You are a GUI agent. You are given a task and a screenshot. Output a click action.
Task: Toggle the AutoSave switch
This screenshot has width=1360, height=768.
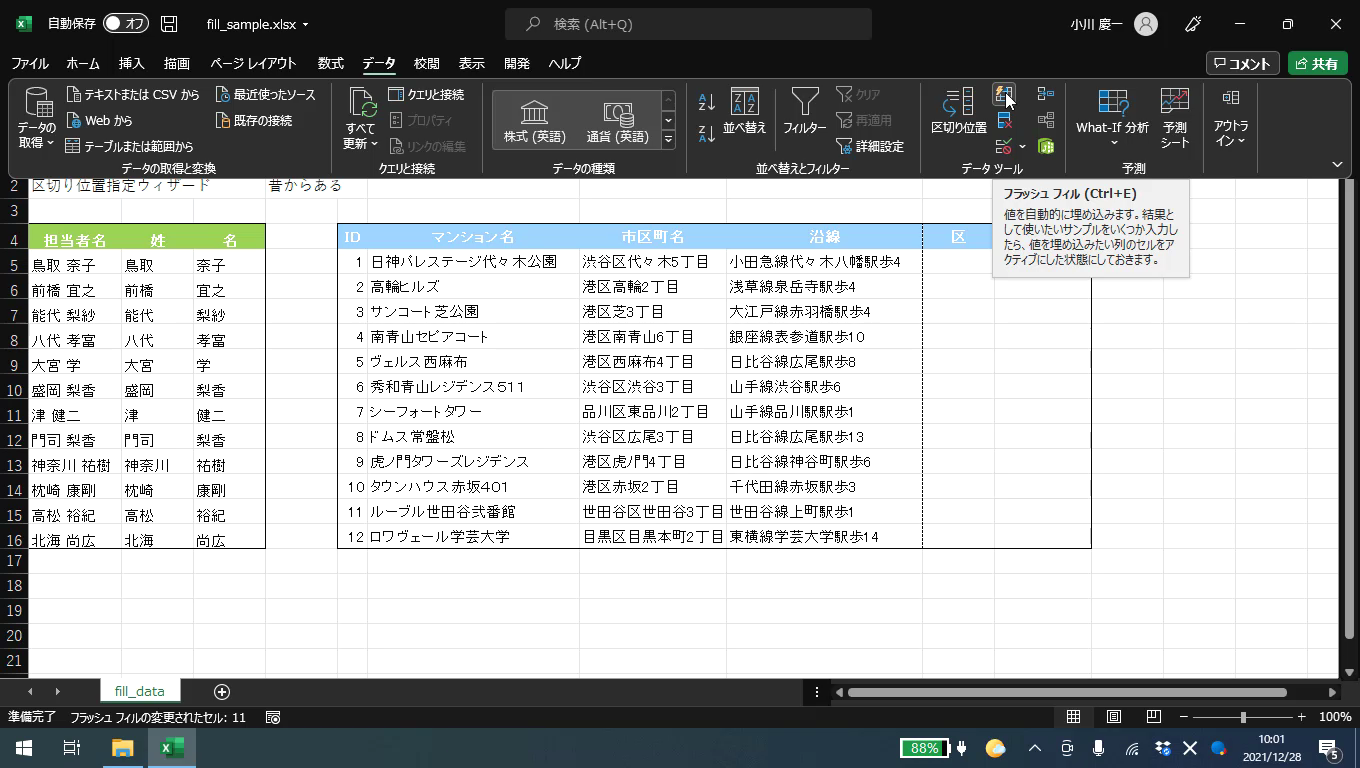(x=126, y=24)
